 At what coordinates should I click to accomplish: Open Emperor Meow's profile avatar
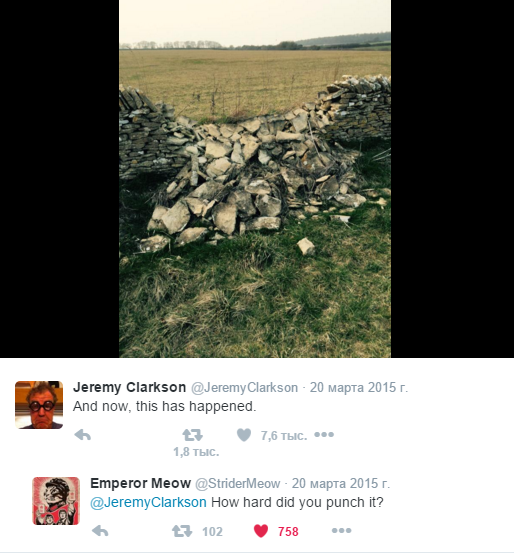[x=56, y=501]
